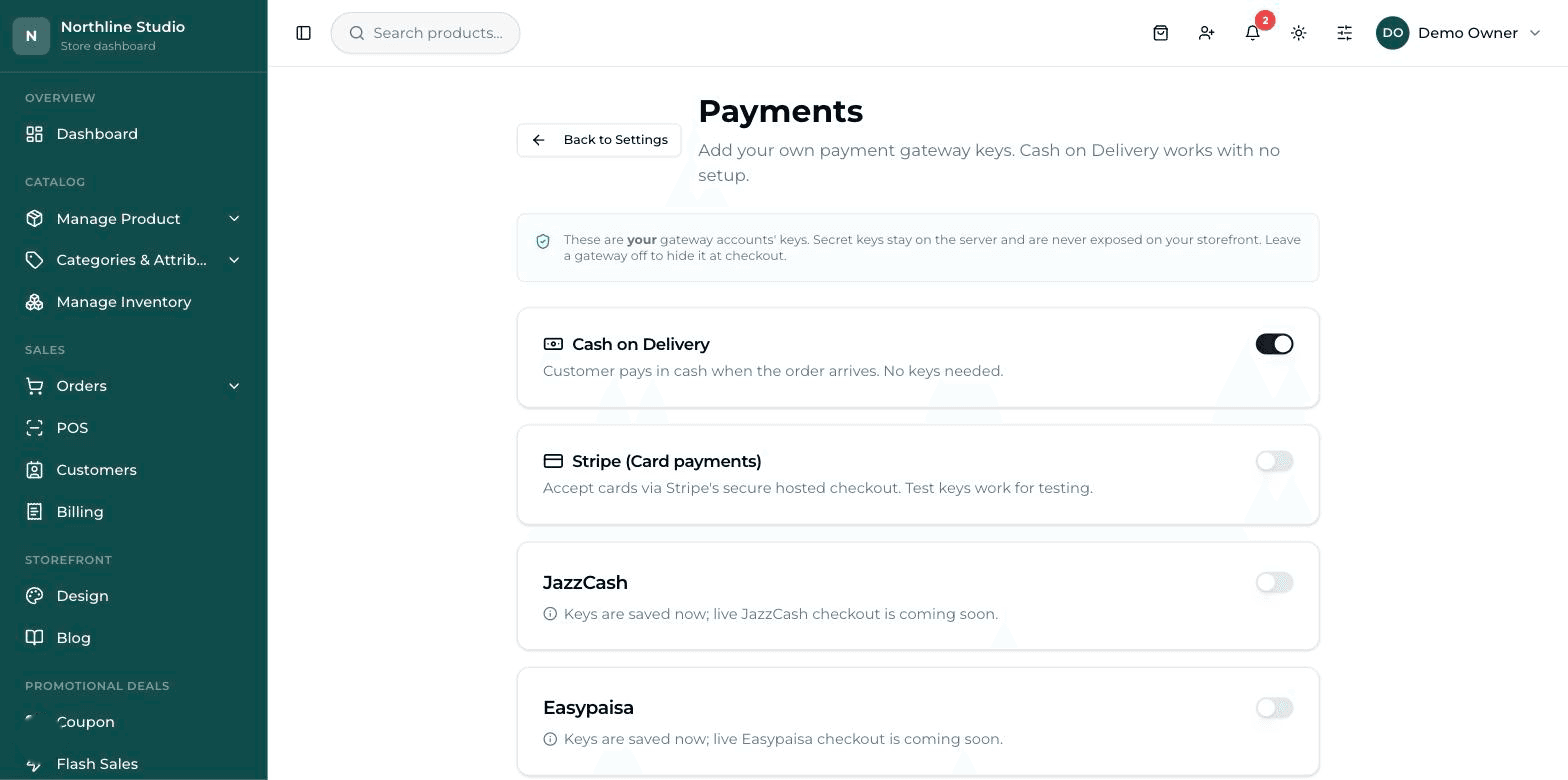Switch theme using the sun icon
The height and width of the screenshot is (780, 1568).
coord(1299,33)
